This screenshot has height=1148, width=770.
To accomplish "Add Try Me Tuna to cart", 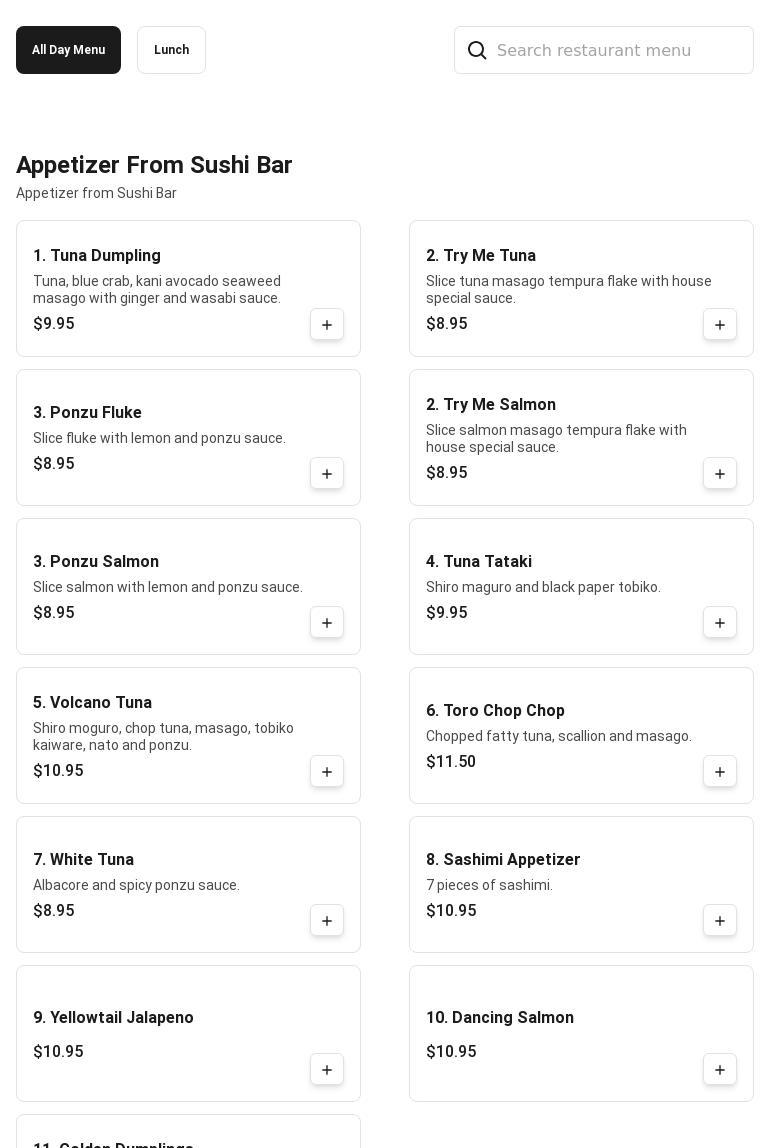I will coord(720,325).
